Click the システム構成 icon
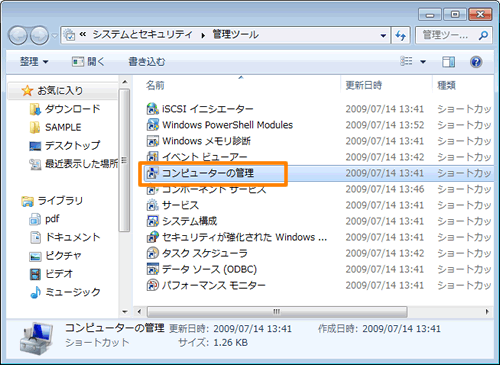This screenshot has height=365, width=500. coord(152,221)
